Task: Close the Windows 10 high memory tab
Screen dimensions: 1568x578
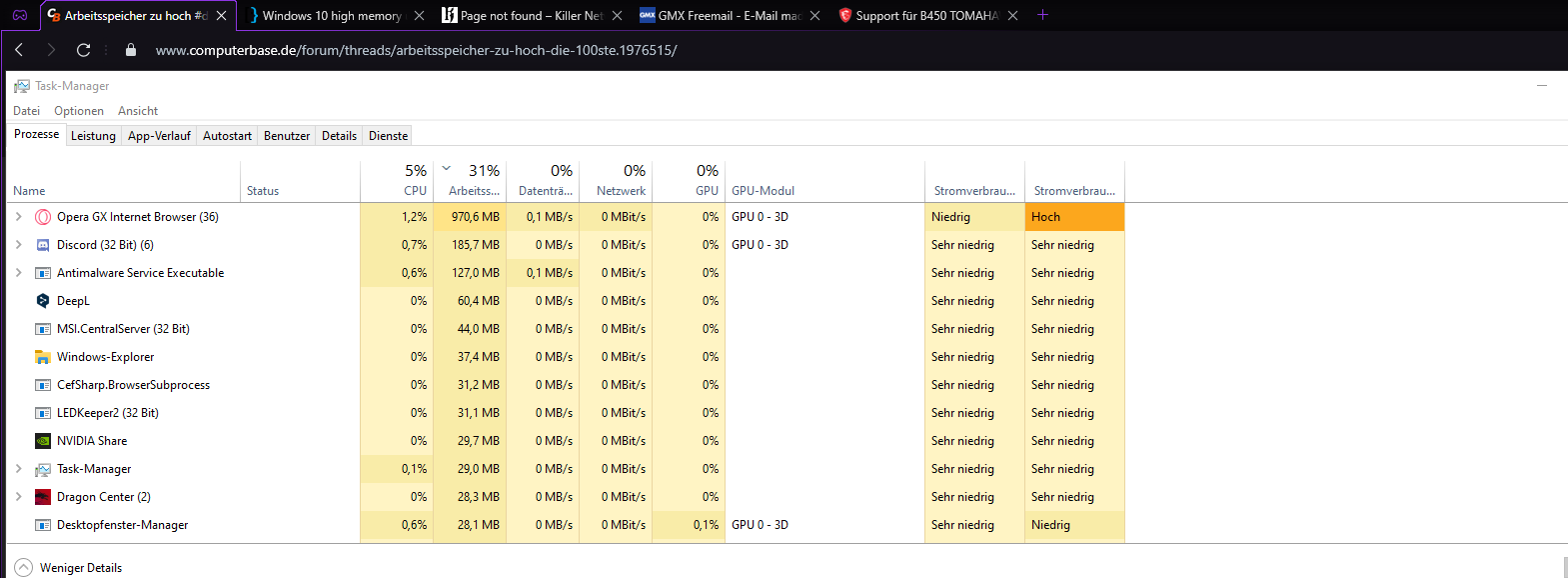Action: click(419, 16)
